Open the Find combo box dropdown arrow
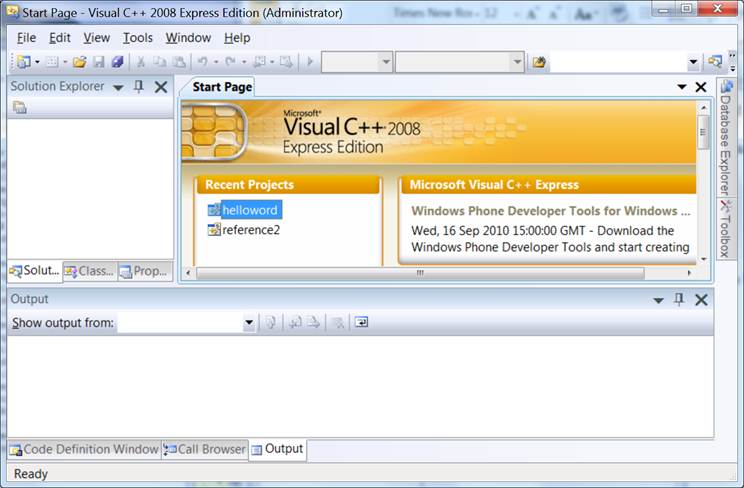The width and height of the screenshot is (744, 488). (x=693, y=62)
